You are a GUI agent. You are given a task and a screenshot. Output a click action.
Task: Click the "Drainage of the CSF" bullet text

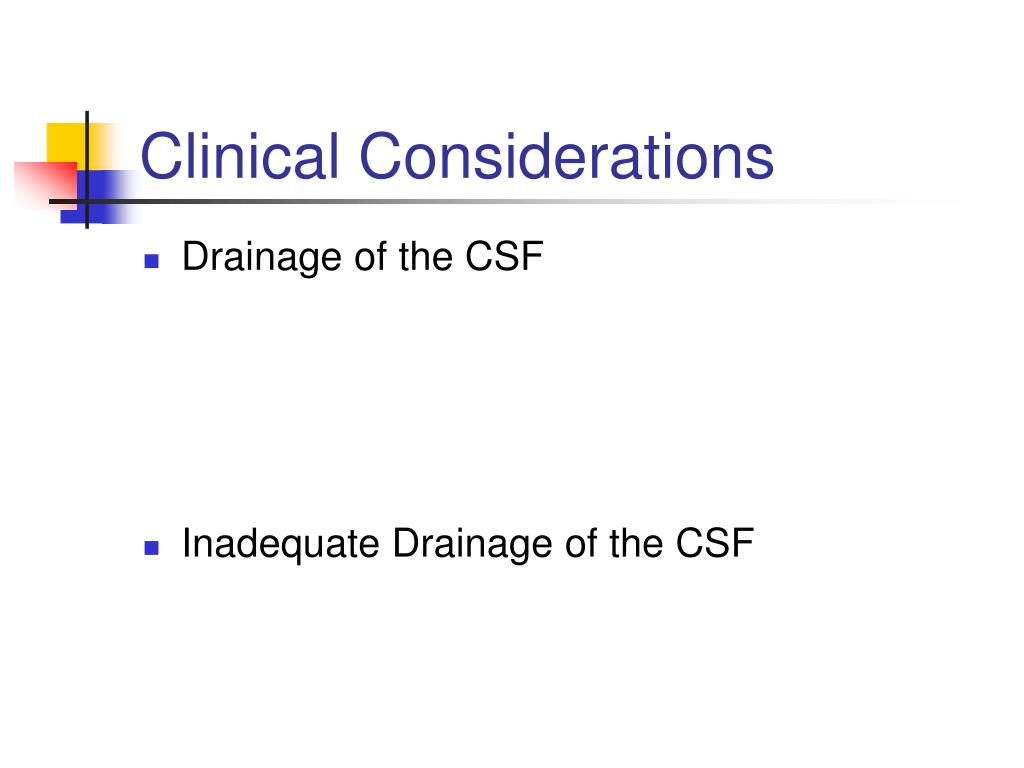point(362,257)
